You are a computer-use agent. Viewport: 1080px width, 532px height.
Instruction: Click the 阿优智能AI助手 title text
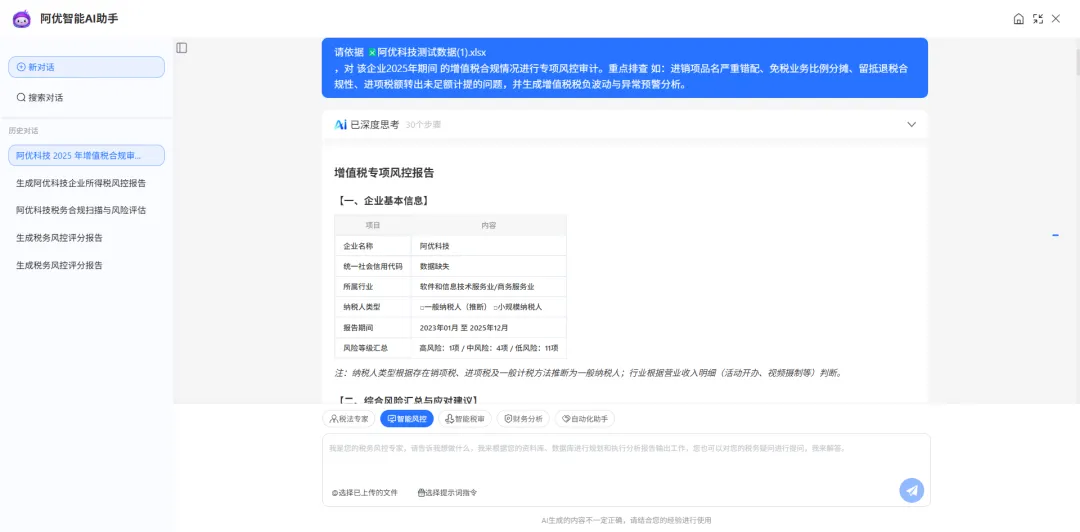tap(79, 19)
